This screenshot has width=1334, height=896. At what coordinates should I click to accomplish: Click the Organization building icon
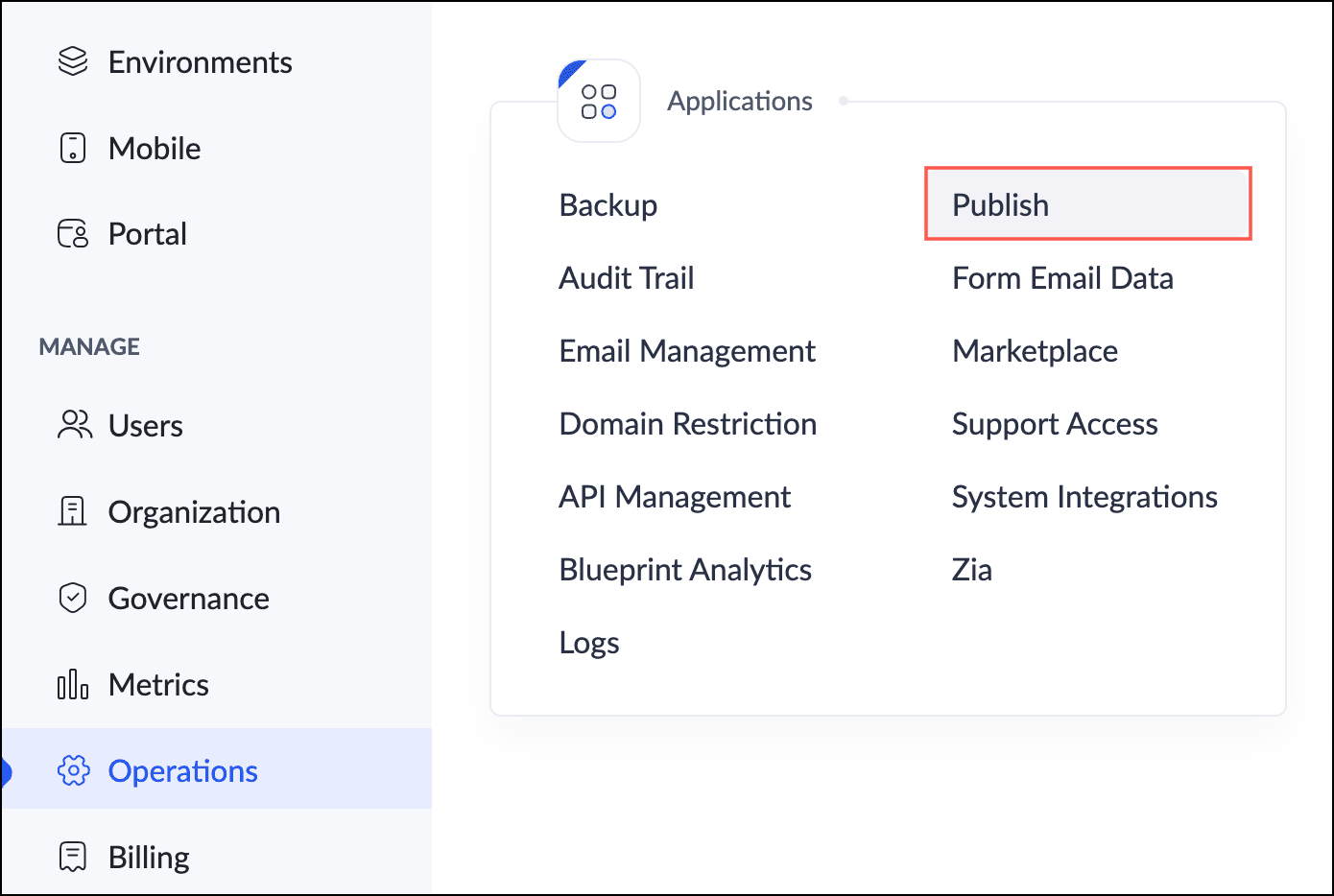coord(73,511)
